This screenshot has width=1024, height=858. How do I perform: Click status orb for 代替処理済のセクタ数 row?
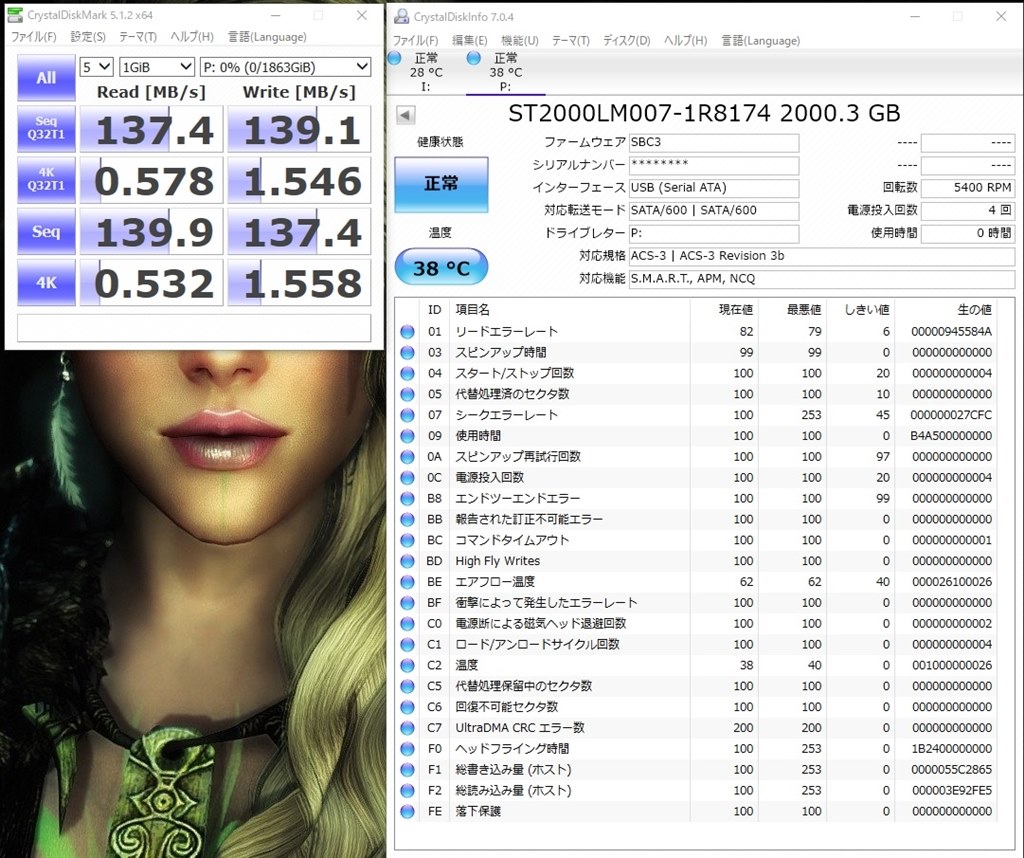(x=408, y=394)
